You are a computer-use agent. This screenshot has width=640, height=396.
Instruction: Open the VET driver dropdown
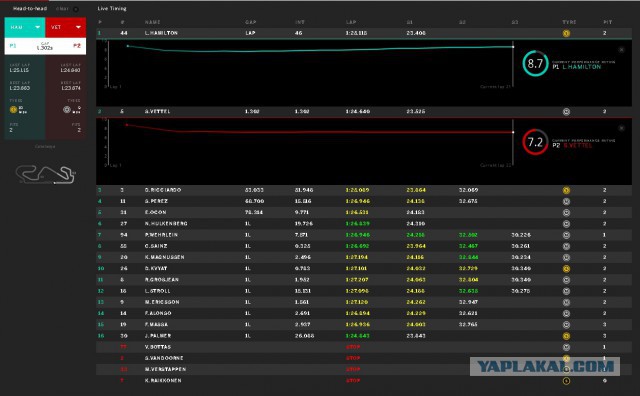66,27
